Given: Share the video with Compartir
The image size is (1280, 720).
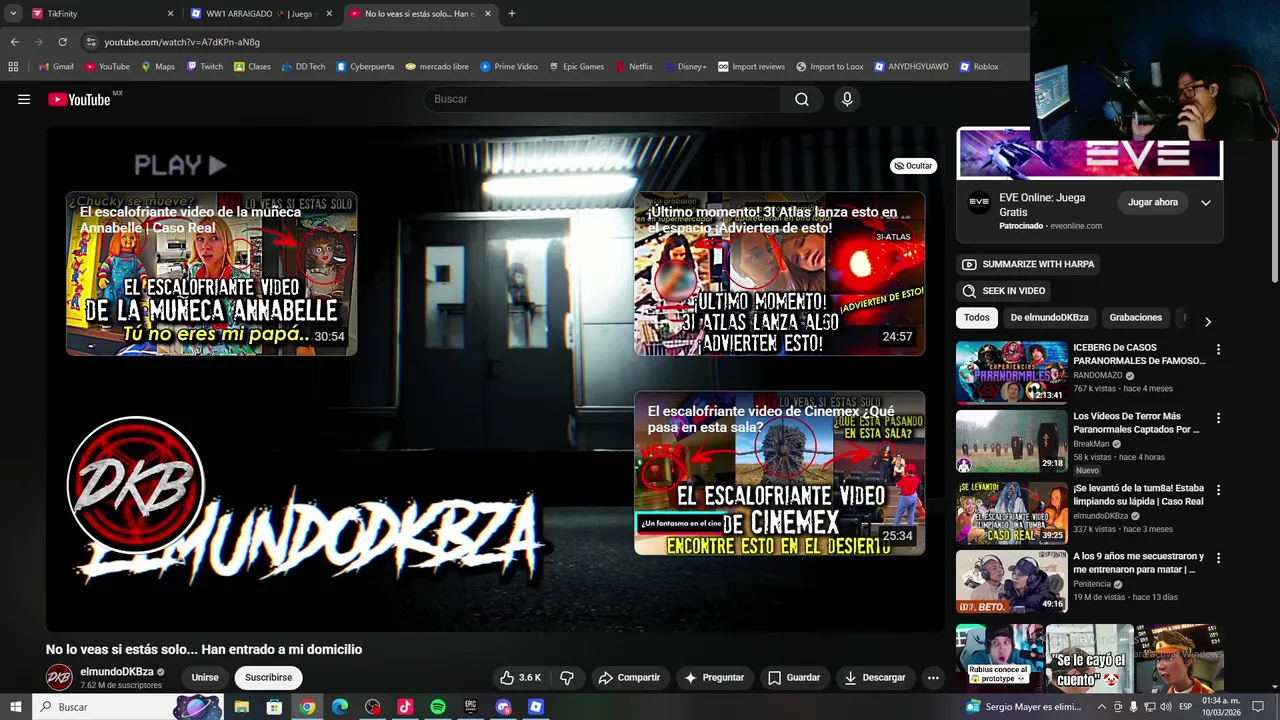Looking at the screenshot, I should [629, 677].
